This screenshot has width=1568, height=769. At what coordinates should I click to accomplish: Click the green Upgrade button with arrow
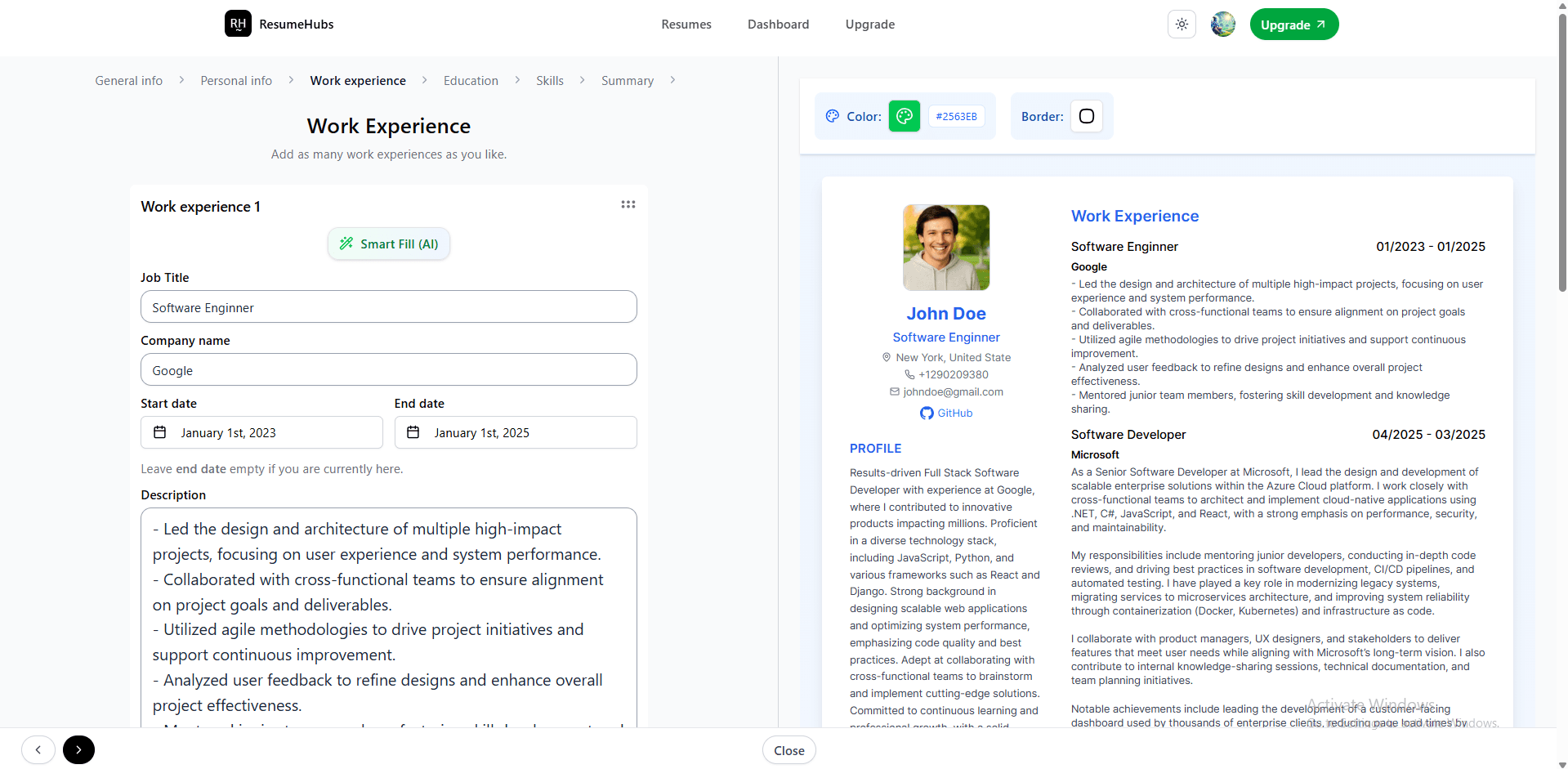click(1293, 25)
